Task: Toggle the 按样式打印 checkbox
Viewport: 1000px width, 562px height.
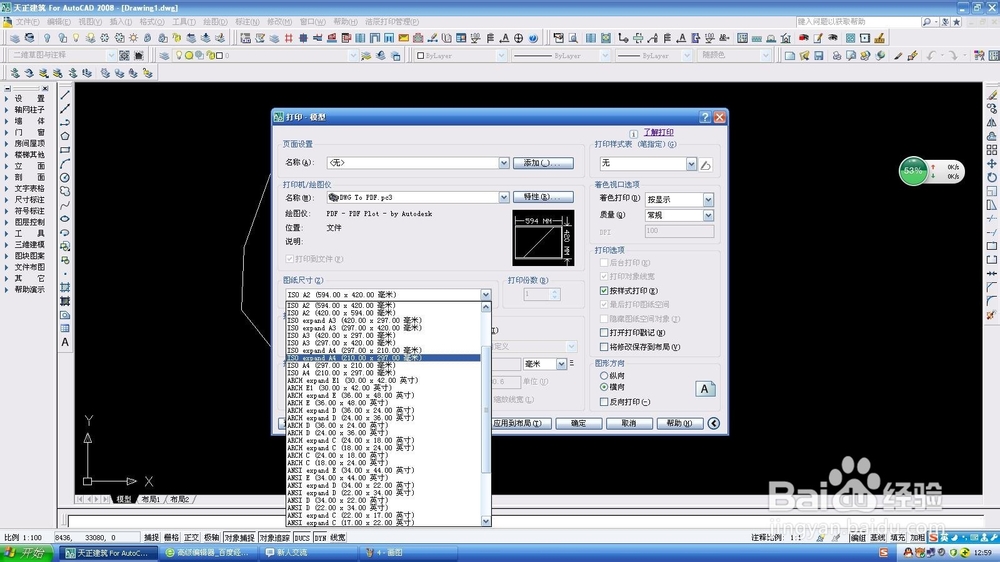Action: pos(604,290)
